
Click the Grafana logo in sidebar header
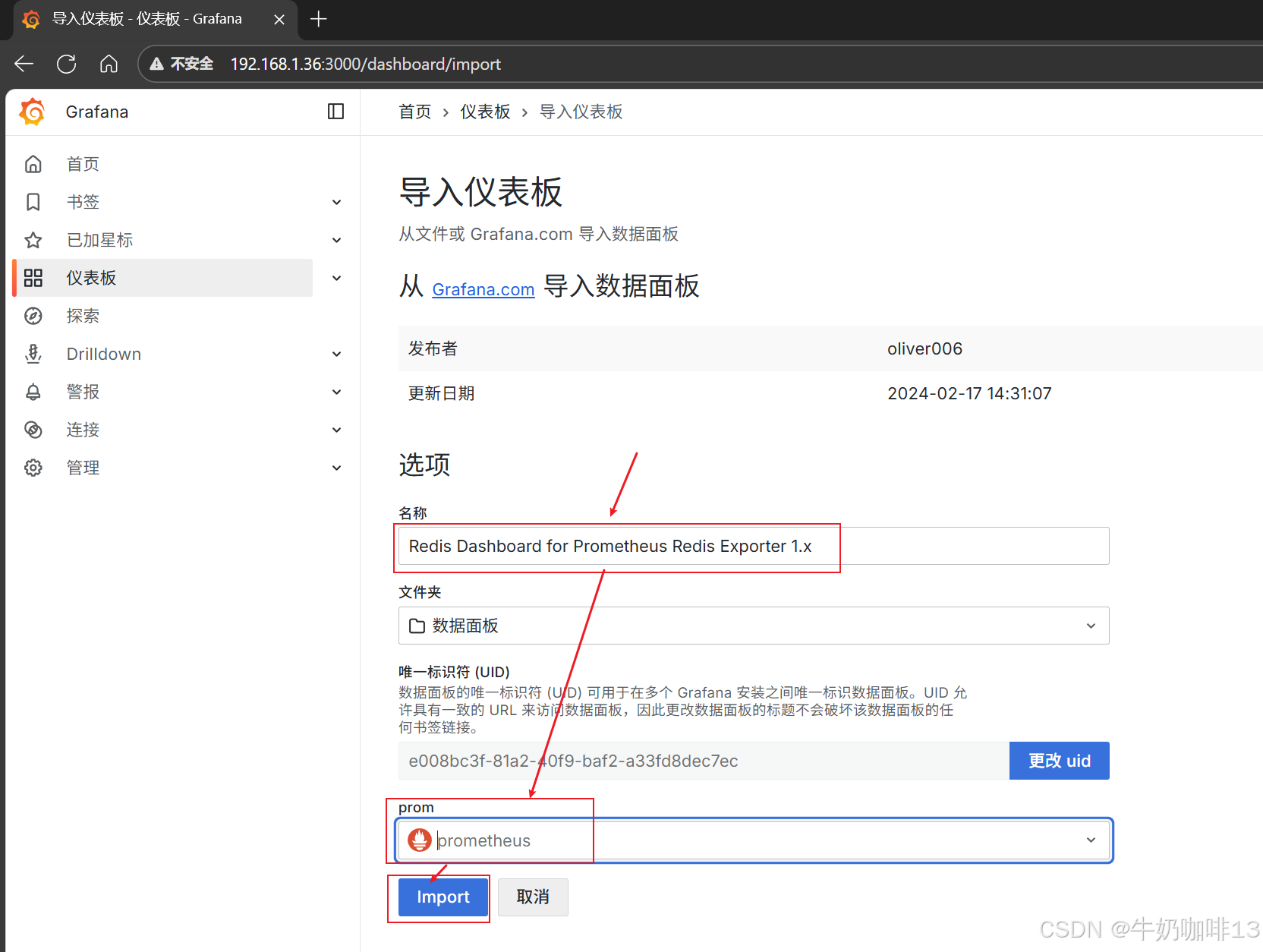coord(33,112)
